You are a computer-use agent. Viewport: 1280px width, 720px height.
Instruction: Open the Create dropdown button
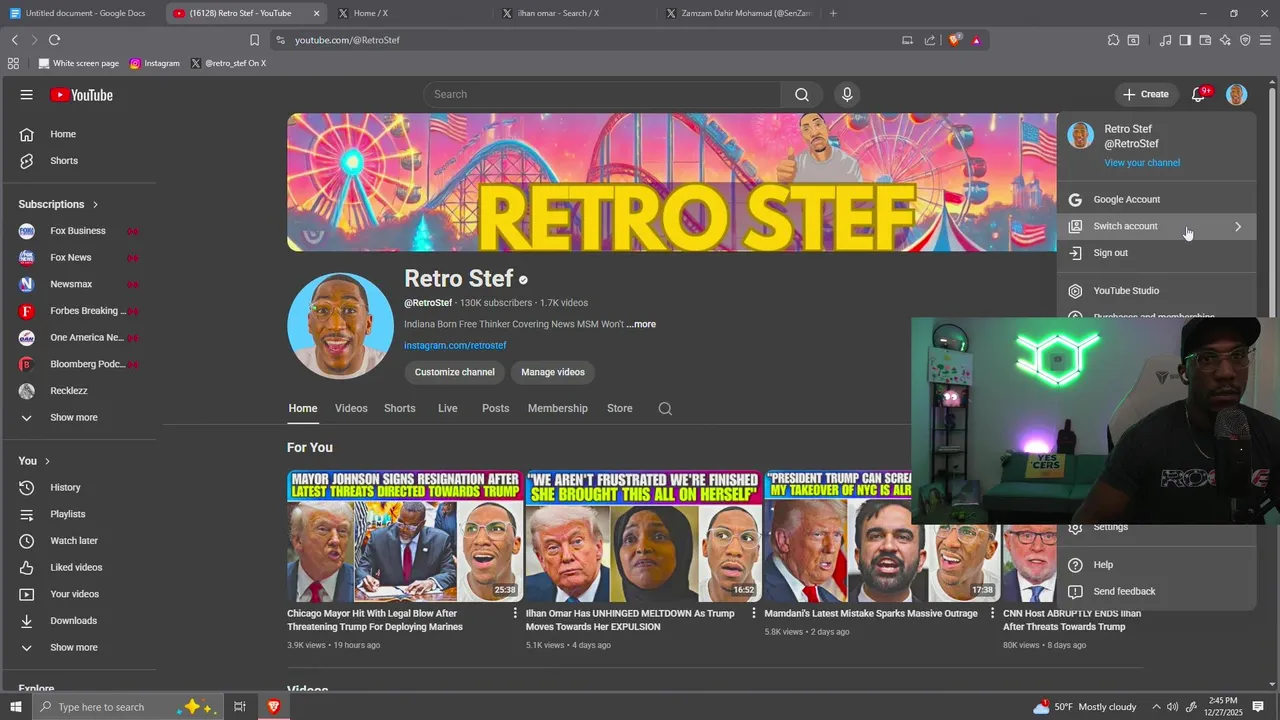(1146, 94)
